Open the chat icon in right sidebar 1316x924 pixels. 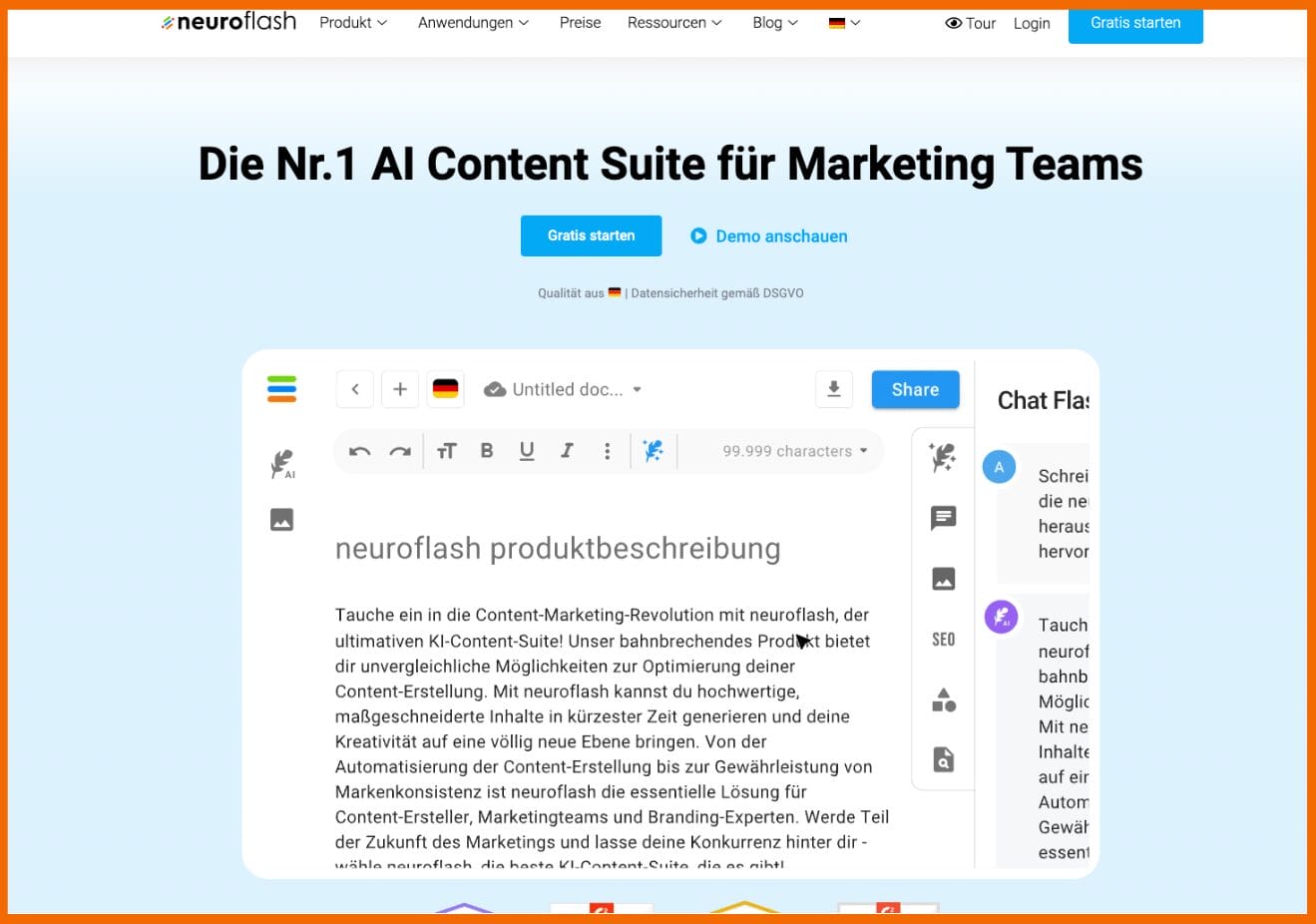tap(943, 517)
